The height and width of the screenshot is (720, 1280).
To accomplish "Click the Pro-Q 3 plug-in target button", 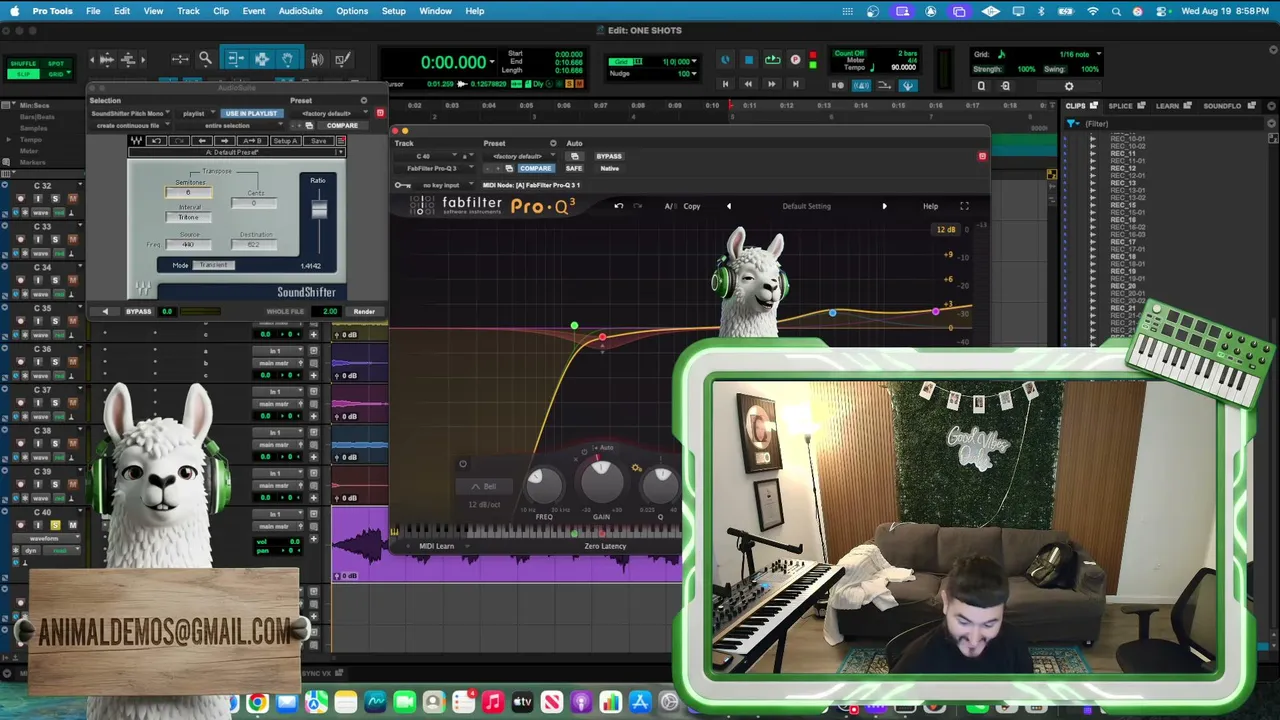I will tap(982, 156).
